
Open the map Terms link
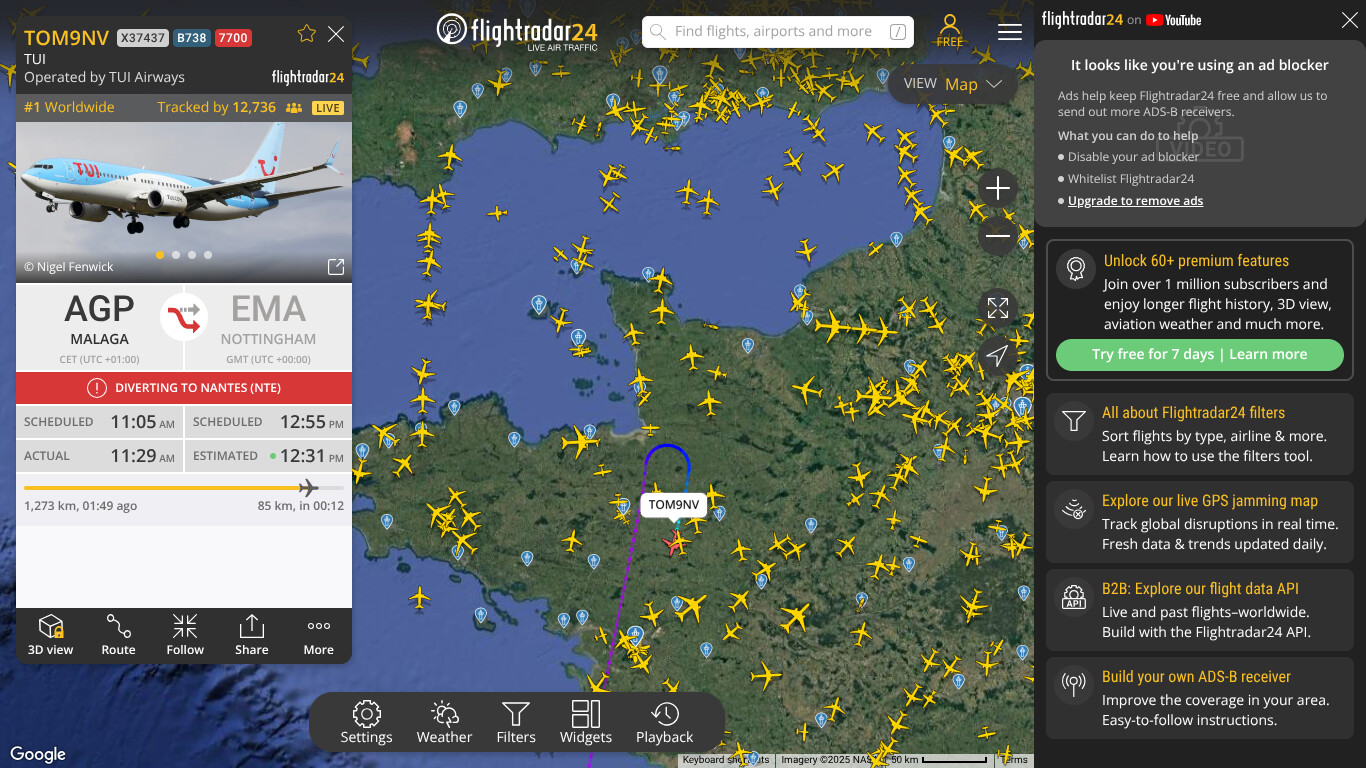pyautogui.click(x=1013, y=761)
